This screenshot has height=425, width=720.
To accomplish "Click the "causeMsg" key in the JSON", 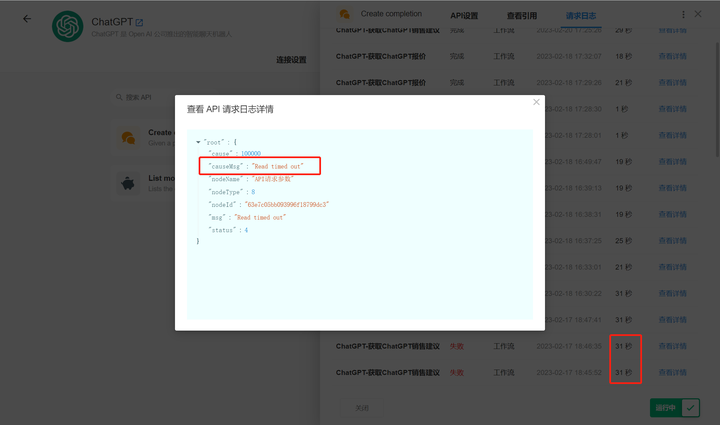I will coord(225,167).
